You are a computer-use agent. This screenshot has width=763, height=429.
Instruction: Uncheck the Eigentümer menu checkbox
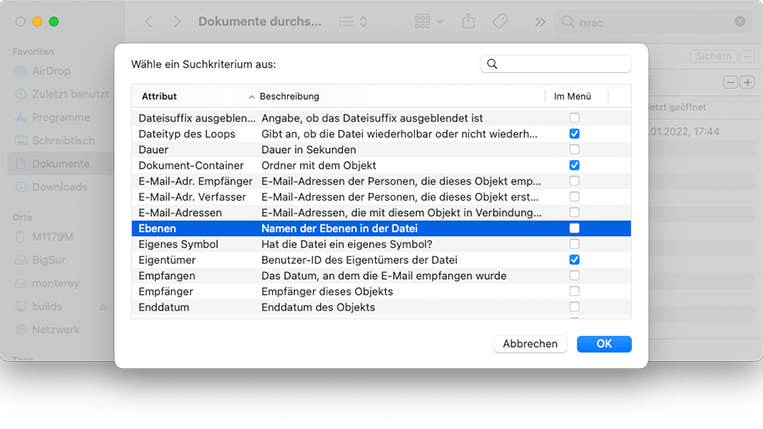(x=574, y=260)
